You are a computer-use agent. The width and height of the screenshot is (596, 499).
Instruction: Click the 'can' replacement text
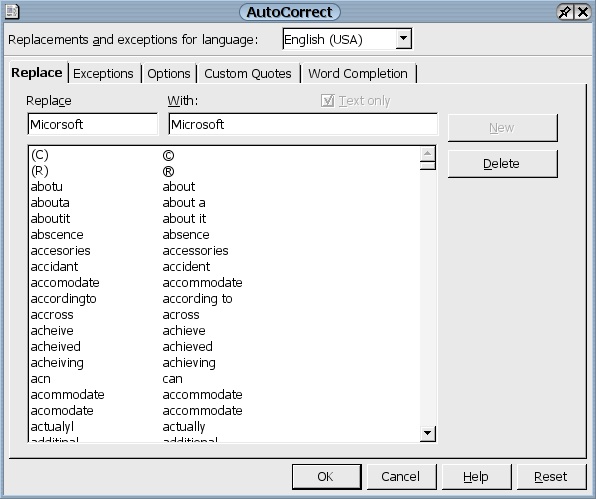[173, 379]
